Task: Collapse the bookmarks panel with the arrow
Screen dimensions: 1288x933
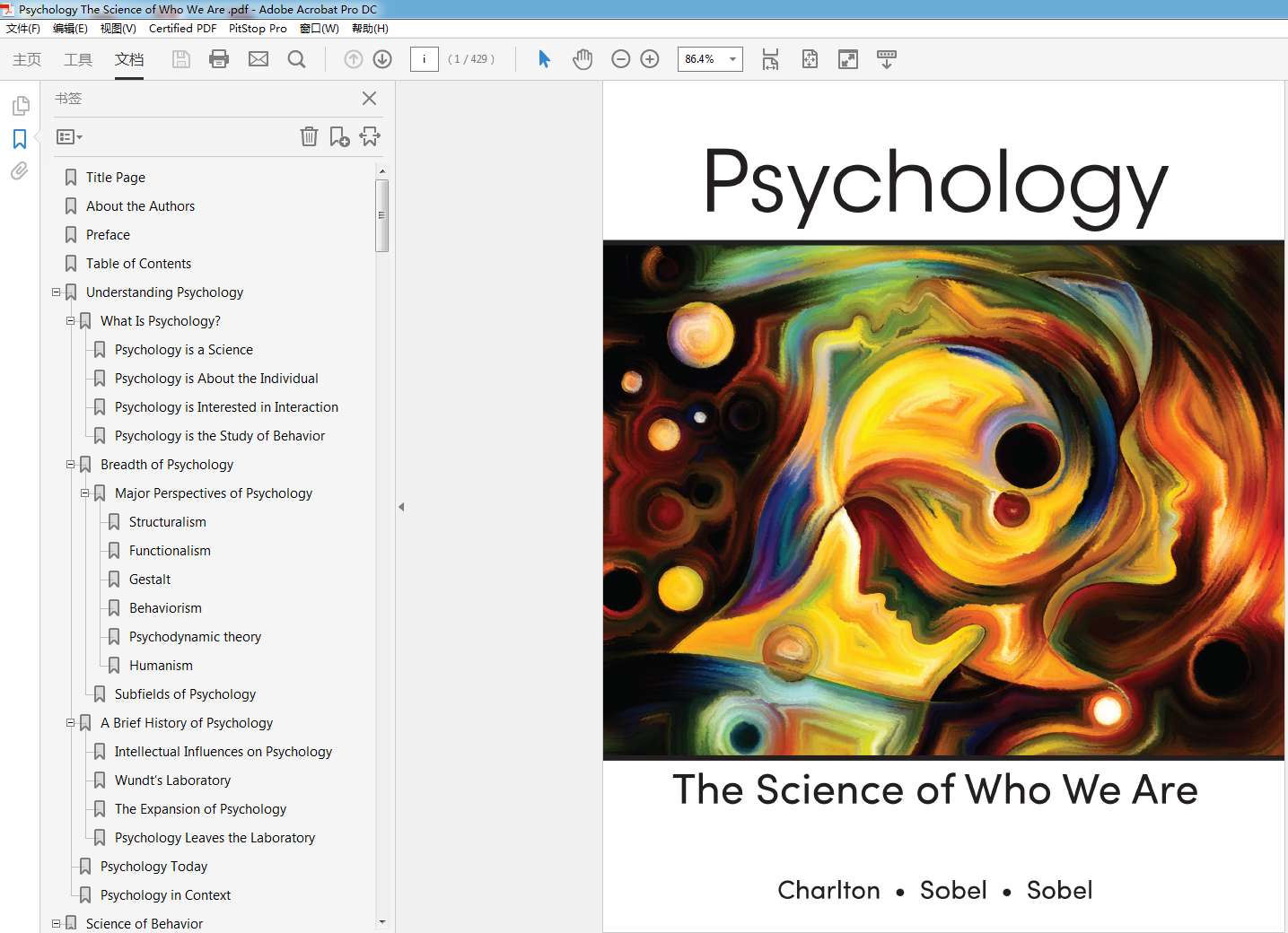Action: [401, 506]
